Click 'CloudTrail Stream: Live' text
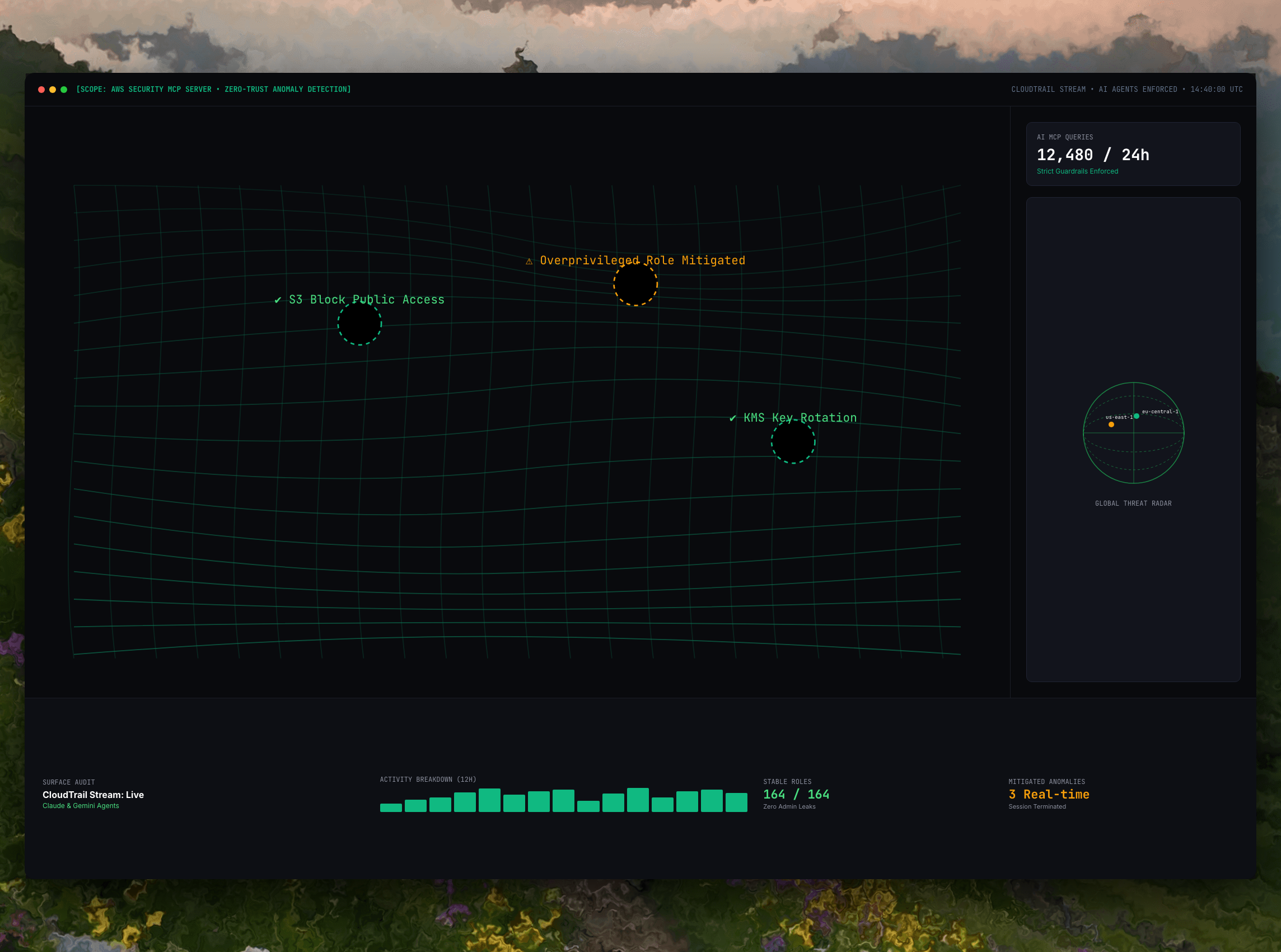 pos(93,795)
